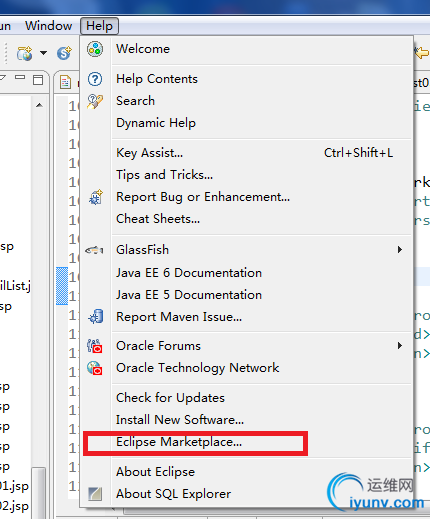
Task: Click the Oracle Forums icon
Action: point(95,346)
